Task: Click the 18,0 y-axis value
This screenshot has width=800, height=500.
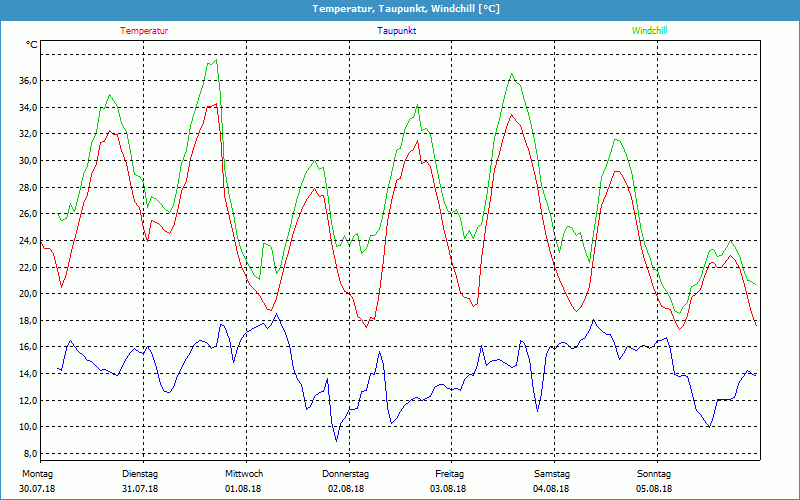Action: click(x=28, y=320)
